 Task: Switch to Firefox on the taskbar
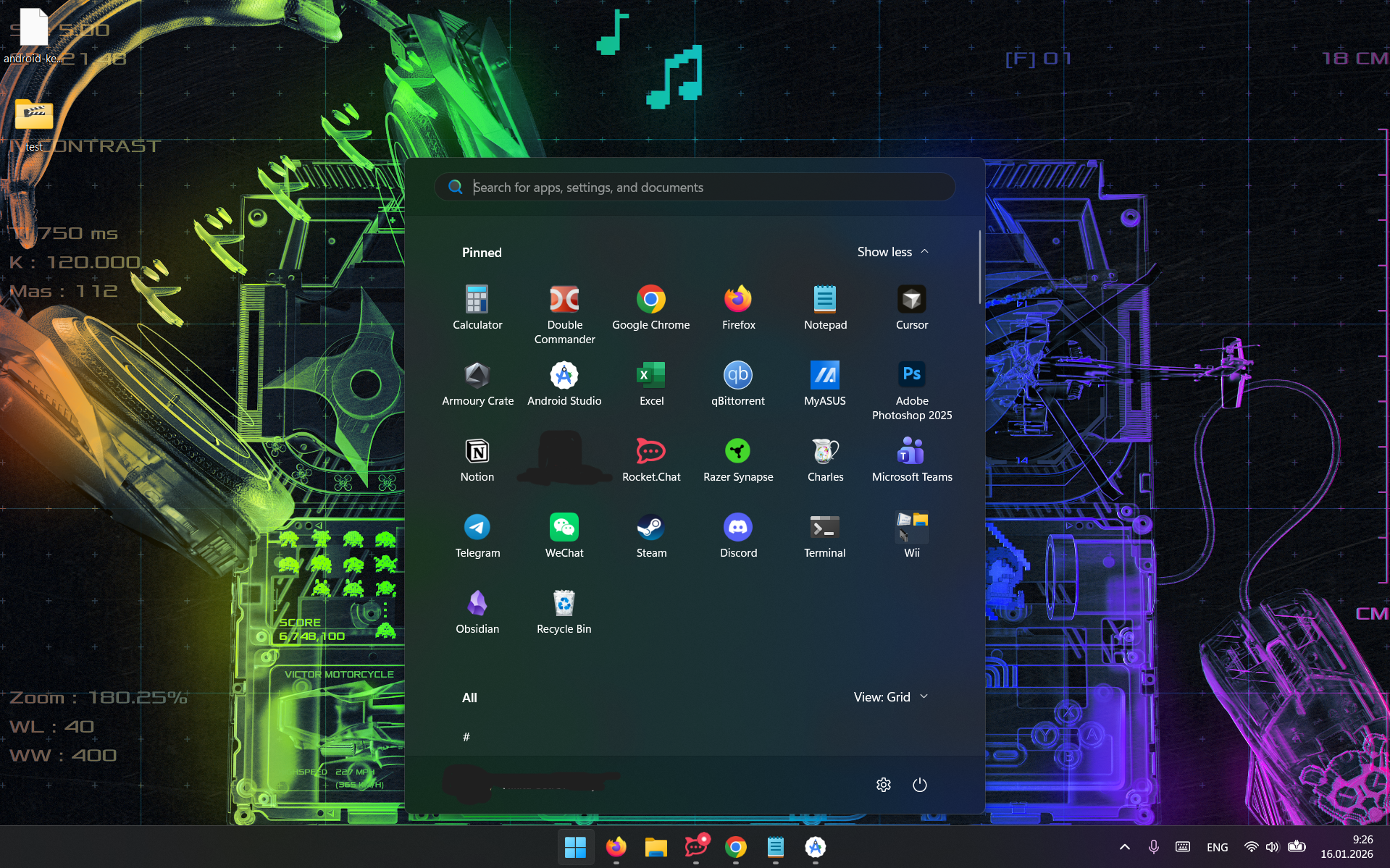click(616, 847)
